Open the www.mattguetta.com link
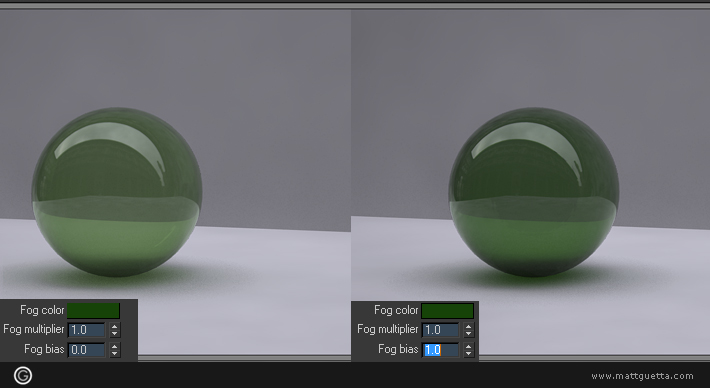This screenshot has height=388, width=710. 642,376
